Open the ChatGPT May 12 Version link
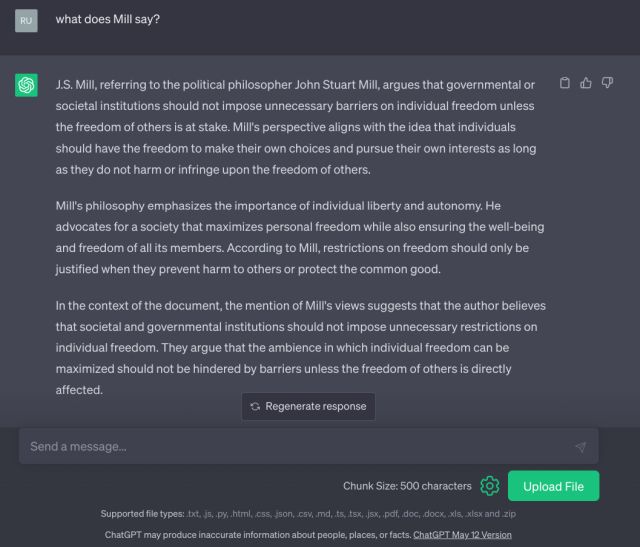This screenshot has width=640, height=547. (x=462, y=535)
